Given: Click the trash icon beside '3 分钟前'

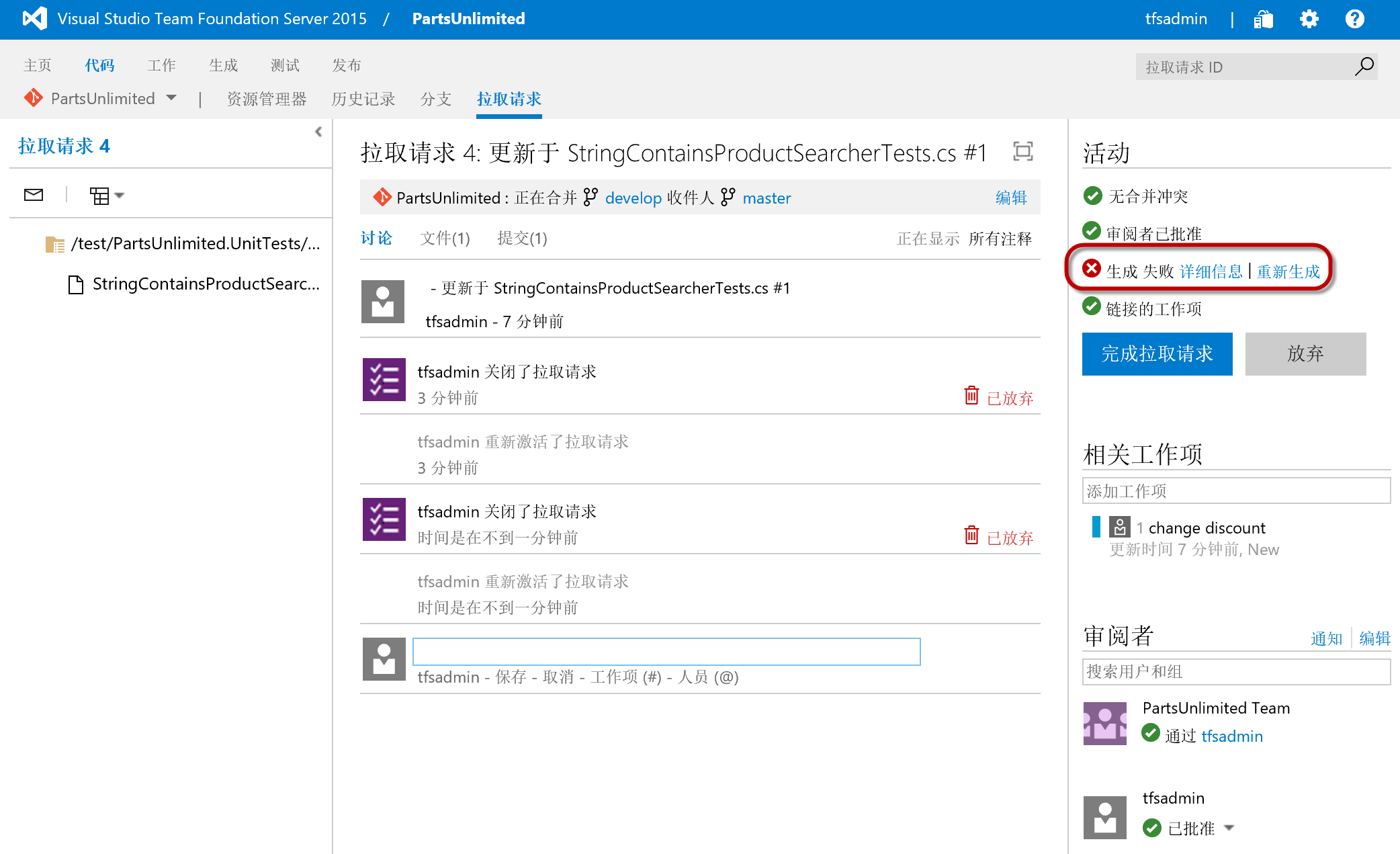Looking at the screenshot, I should coord(971,395).
